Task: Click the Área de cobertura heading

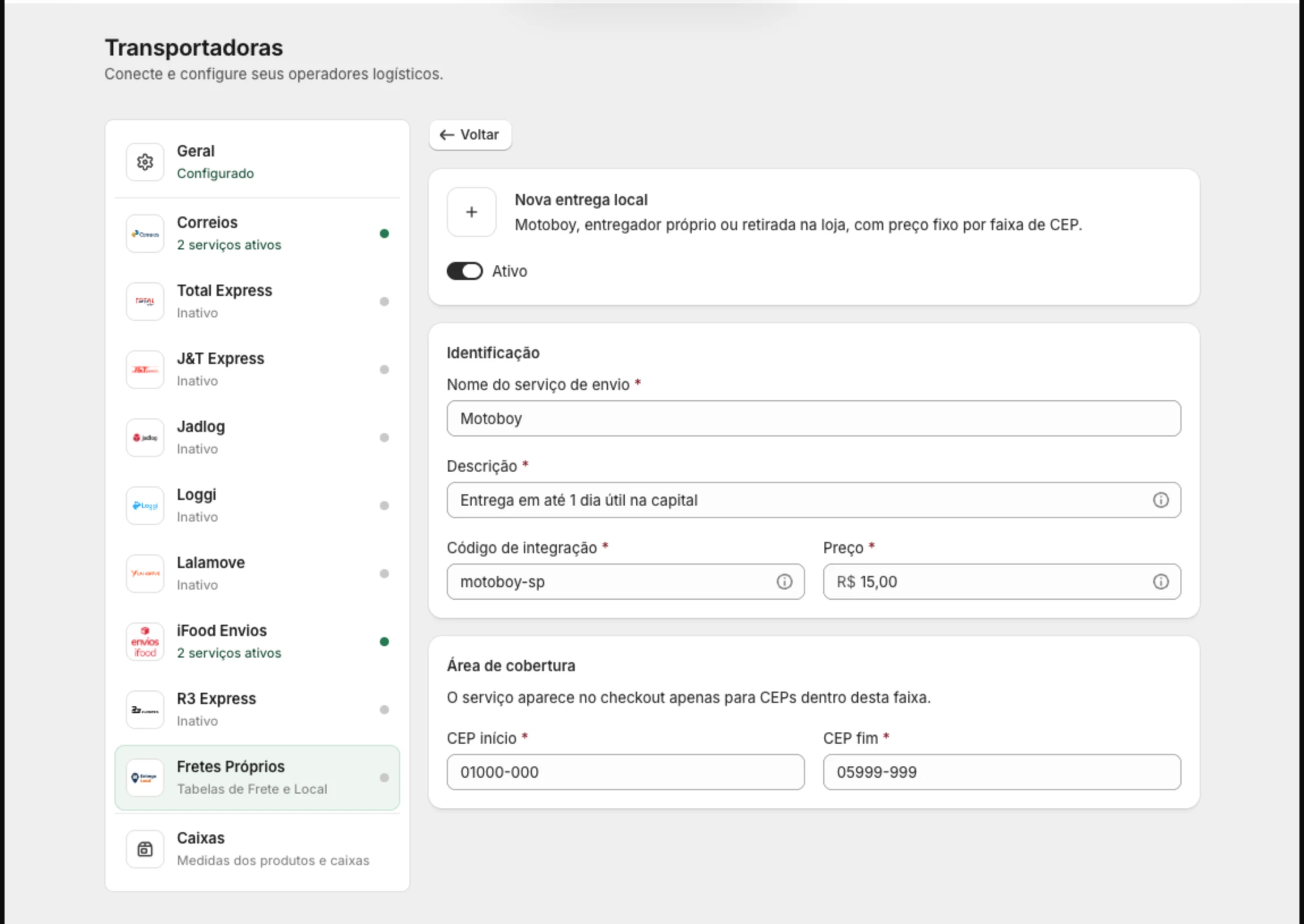Action: (x=511, y=666)
